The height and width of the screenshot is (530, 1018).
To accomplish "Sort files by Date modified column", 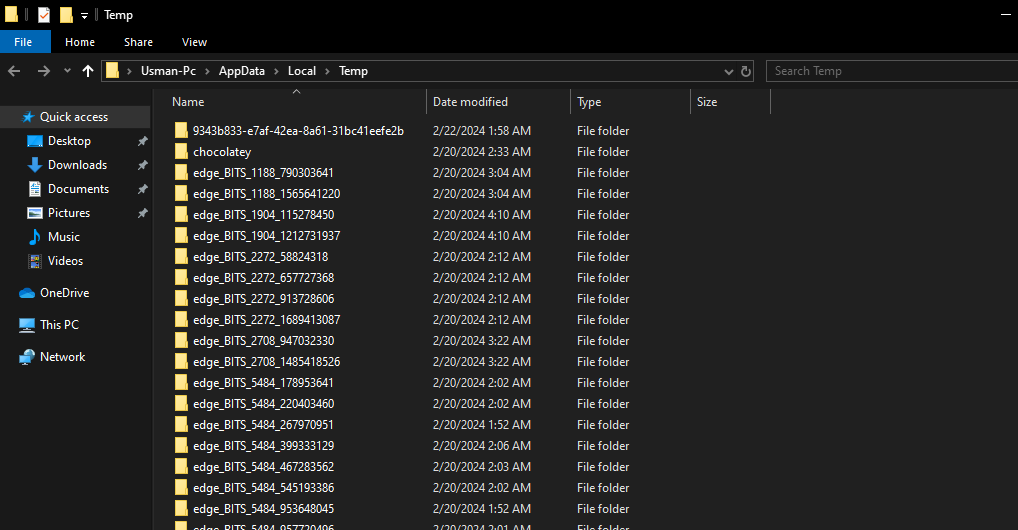I will [470, 102].
